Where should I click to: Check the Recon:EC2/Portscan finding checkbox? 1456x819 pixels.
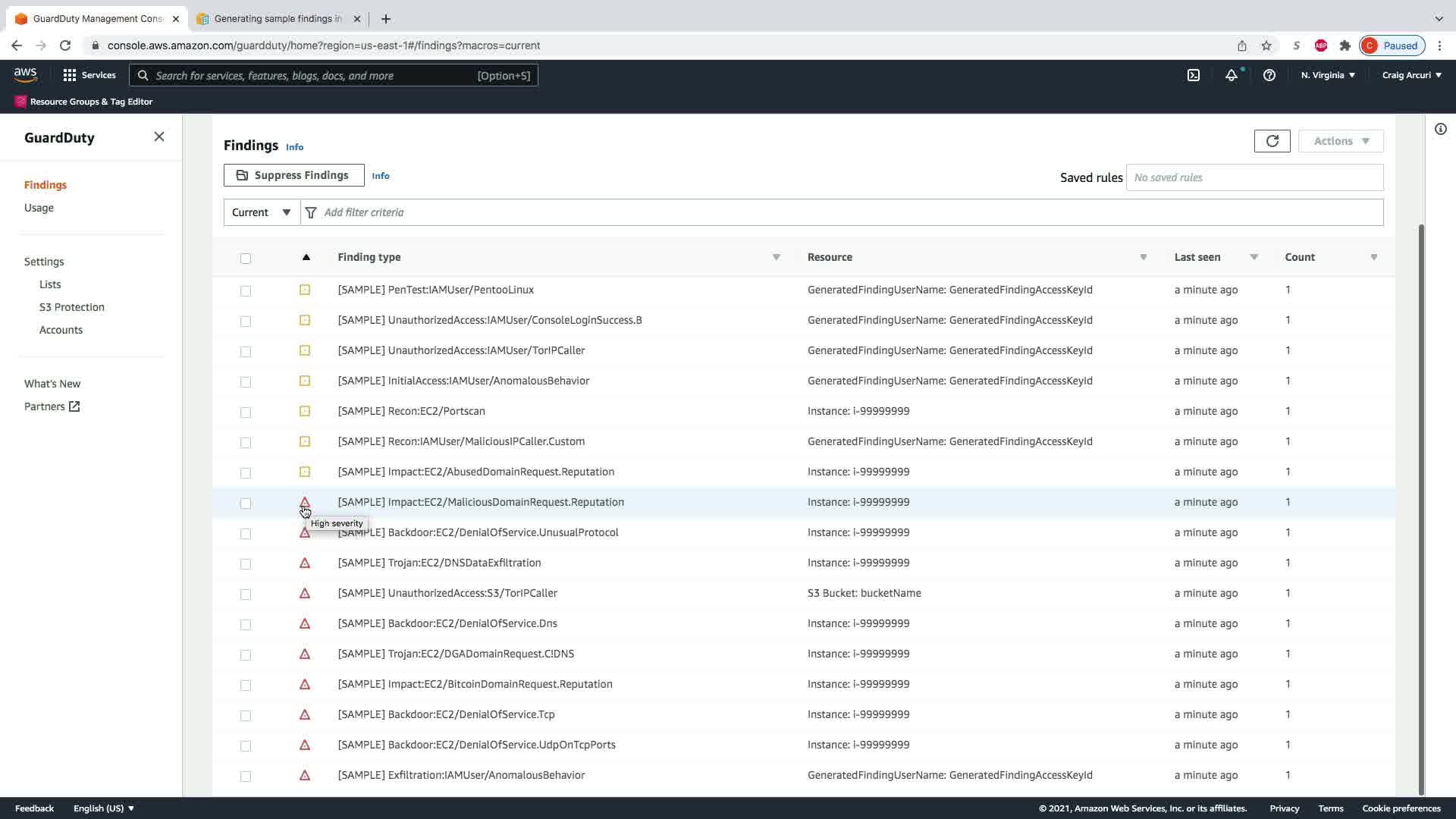coord(245,412)
